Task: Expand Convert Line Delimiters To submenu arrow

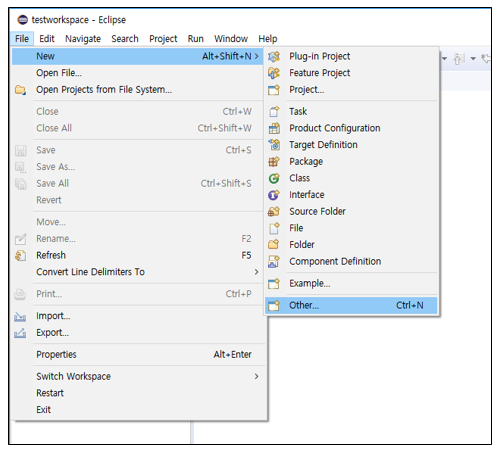Action: click(x=256, y=272)
